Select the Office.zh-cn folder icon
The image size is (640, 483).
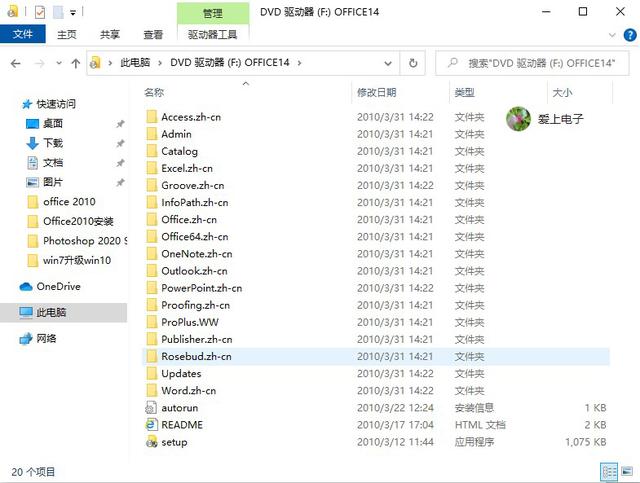pos(151,220)
